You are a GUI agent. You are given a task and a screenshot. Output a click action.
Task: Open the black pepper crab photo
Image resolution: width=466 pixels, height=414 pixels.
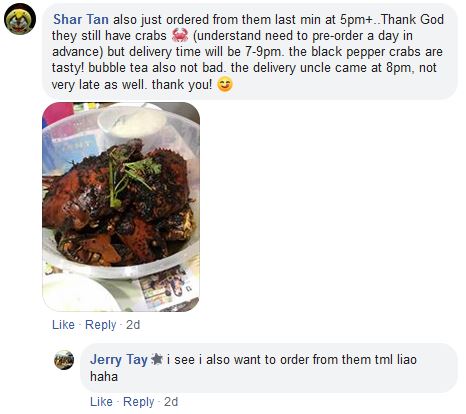click(121, 207)
